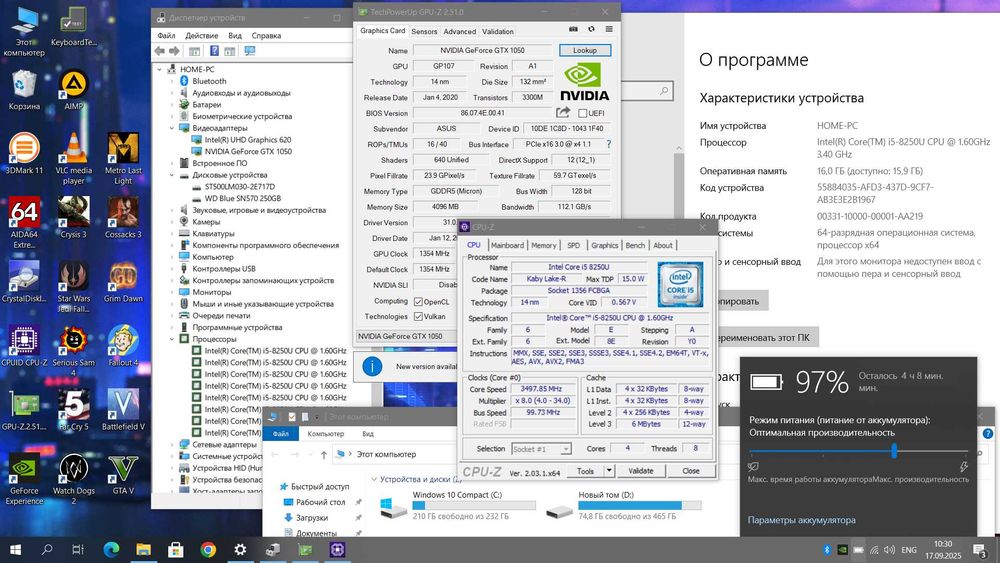This screenshot has width=1000, height=563.
Task: Expand the Bluetooth node in Device Manager
Action: 172,81
